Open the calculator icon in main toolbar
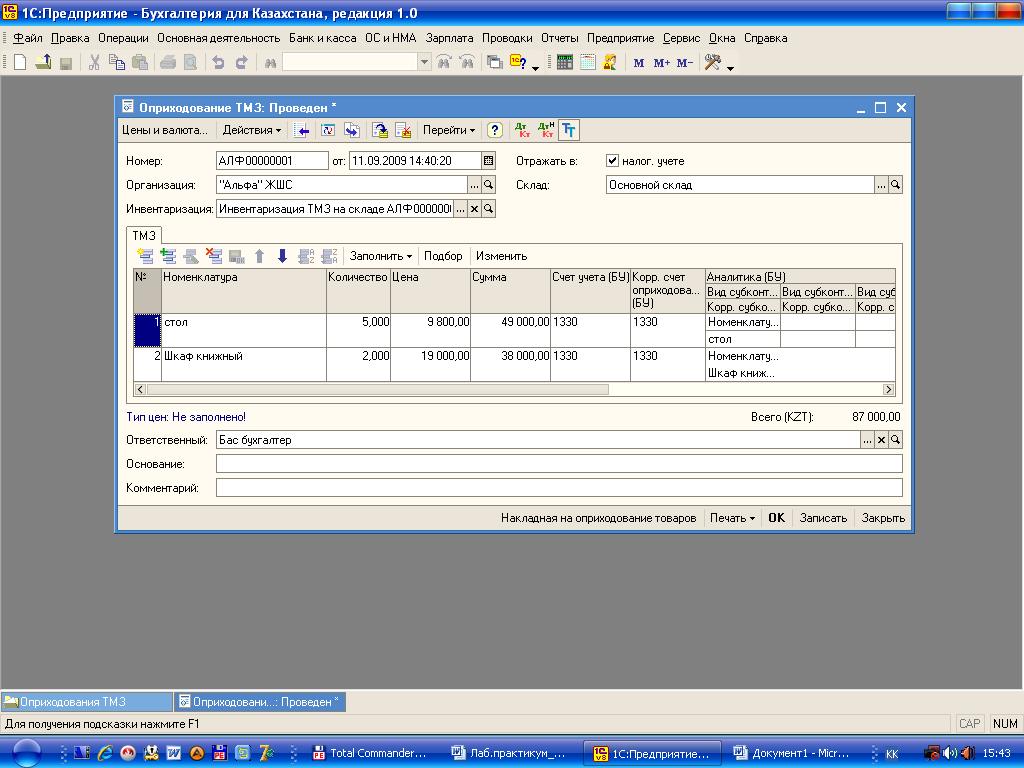 (x=565, y=63)
